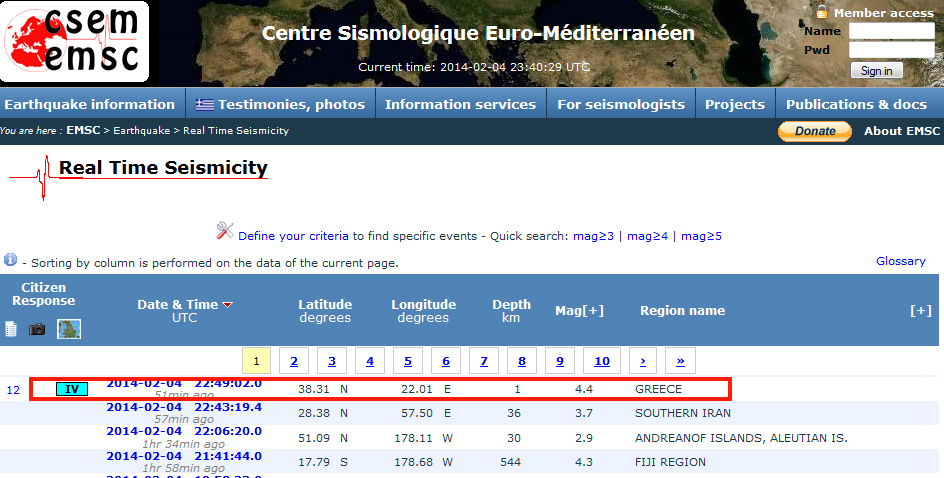This screenshot has width=944, height=478.
Task: Expand Mag[+] column header
Action: coord(579,310)
